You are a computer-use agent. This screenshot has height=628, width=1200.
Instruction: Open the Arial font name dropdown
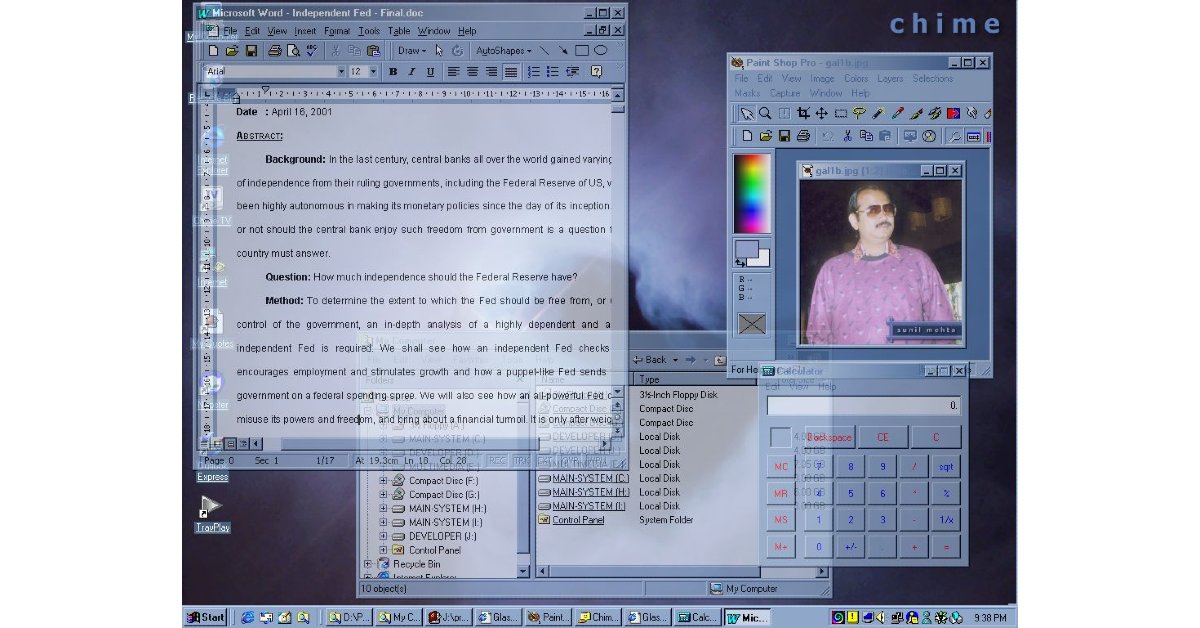pyautogui.click(x=339, y=72)
